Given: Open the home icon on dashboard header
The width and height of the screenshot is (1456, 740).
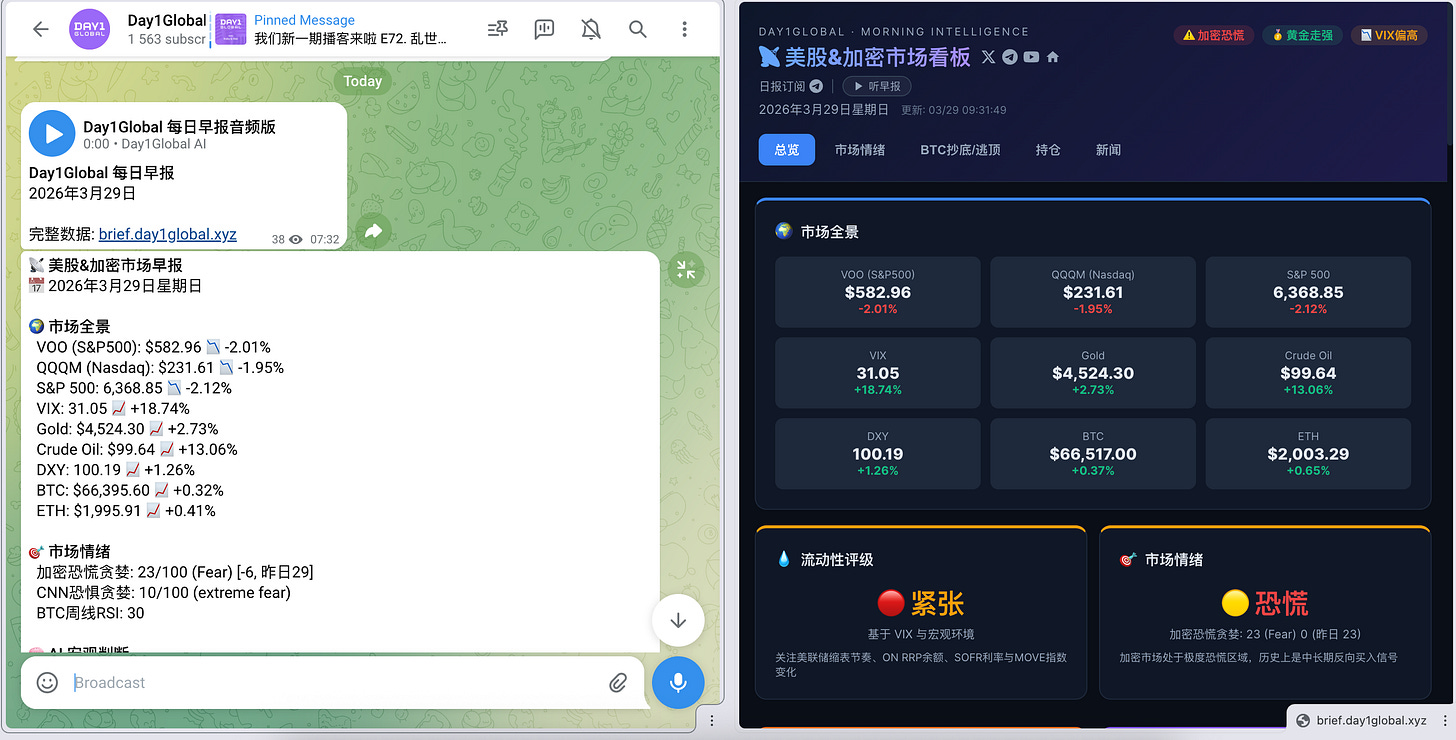Looking at the screenshot, I should [1053, 57].
